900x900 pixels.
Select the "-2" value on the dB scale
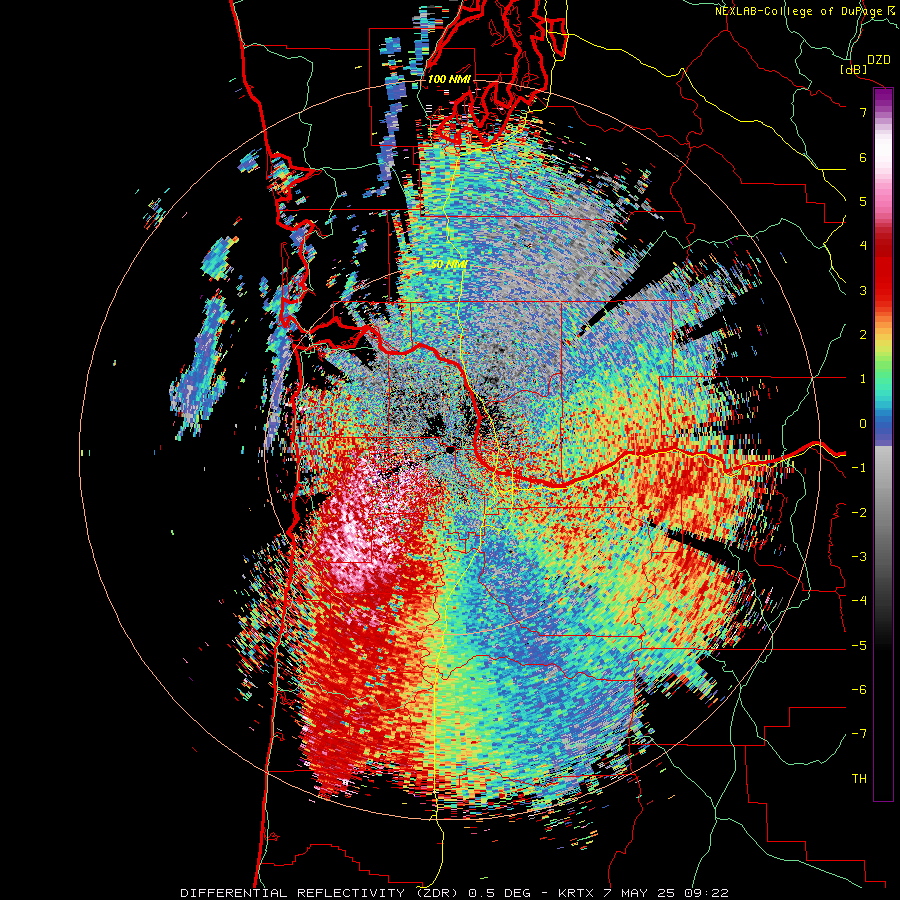pyautogui.click(x=859, y=513)
